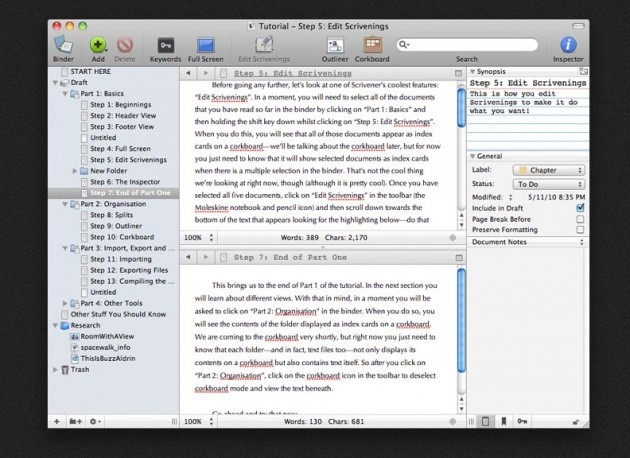Image resolution: width=630 pixels, height=458 pixels.
Task: Change lower editor 100% zoom
Action: [x=198, y=421]
